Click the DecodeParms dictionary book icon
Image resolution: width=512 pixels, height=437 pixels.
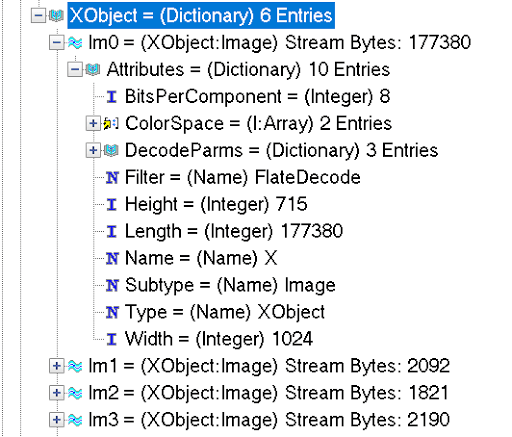[111, 150]
